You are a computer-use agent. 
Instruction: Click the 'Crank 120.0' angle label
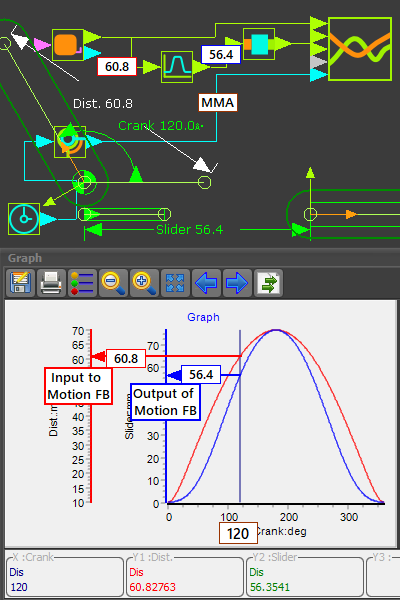[x=160, y=126]
